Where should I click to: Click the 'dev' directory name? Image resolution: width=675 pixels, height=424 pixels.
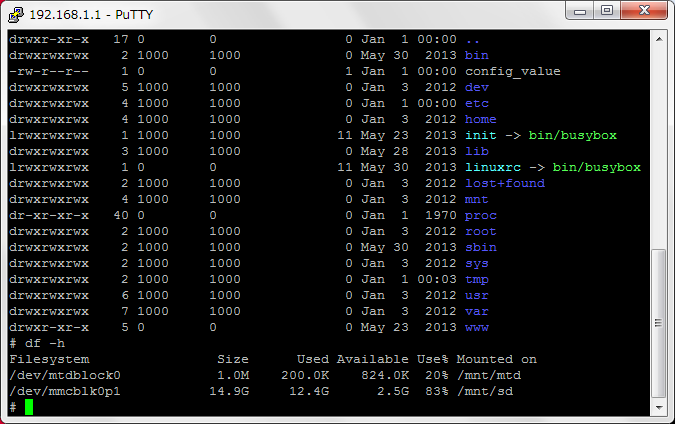[477, 87]
